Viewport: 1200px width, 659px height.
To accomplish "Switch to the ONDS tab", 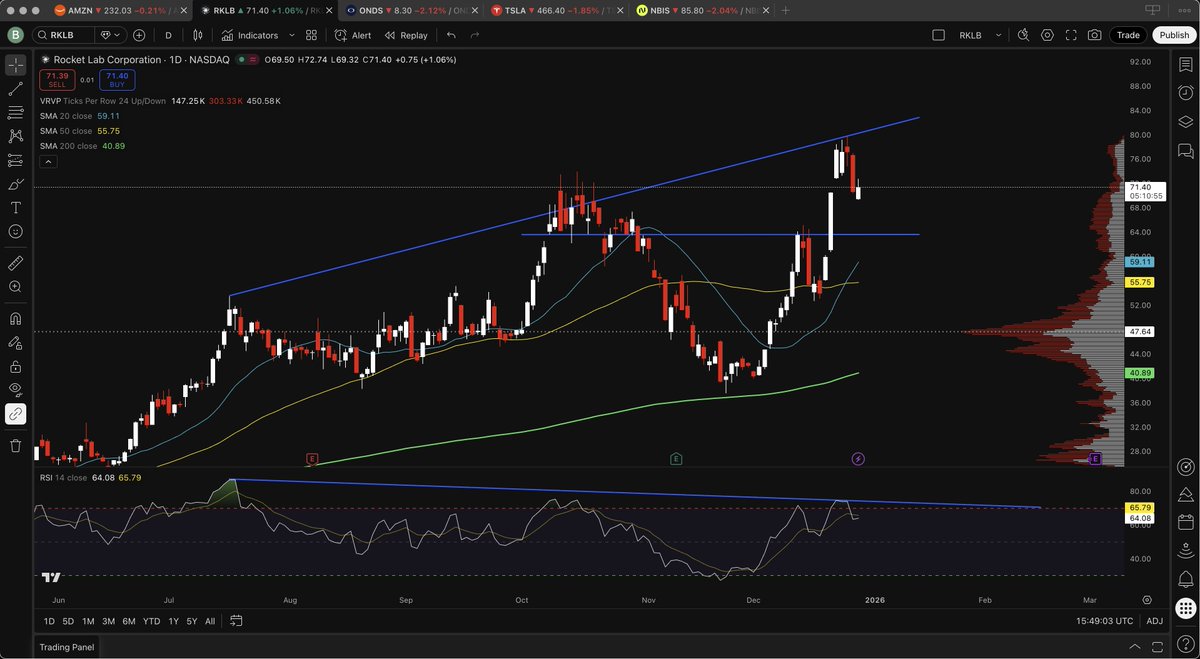I will tap(413, 10).
